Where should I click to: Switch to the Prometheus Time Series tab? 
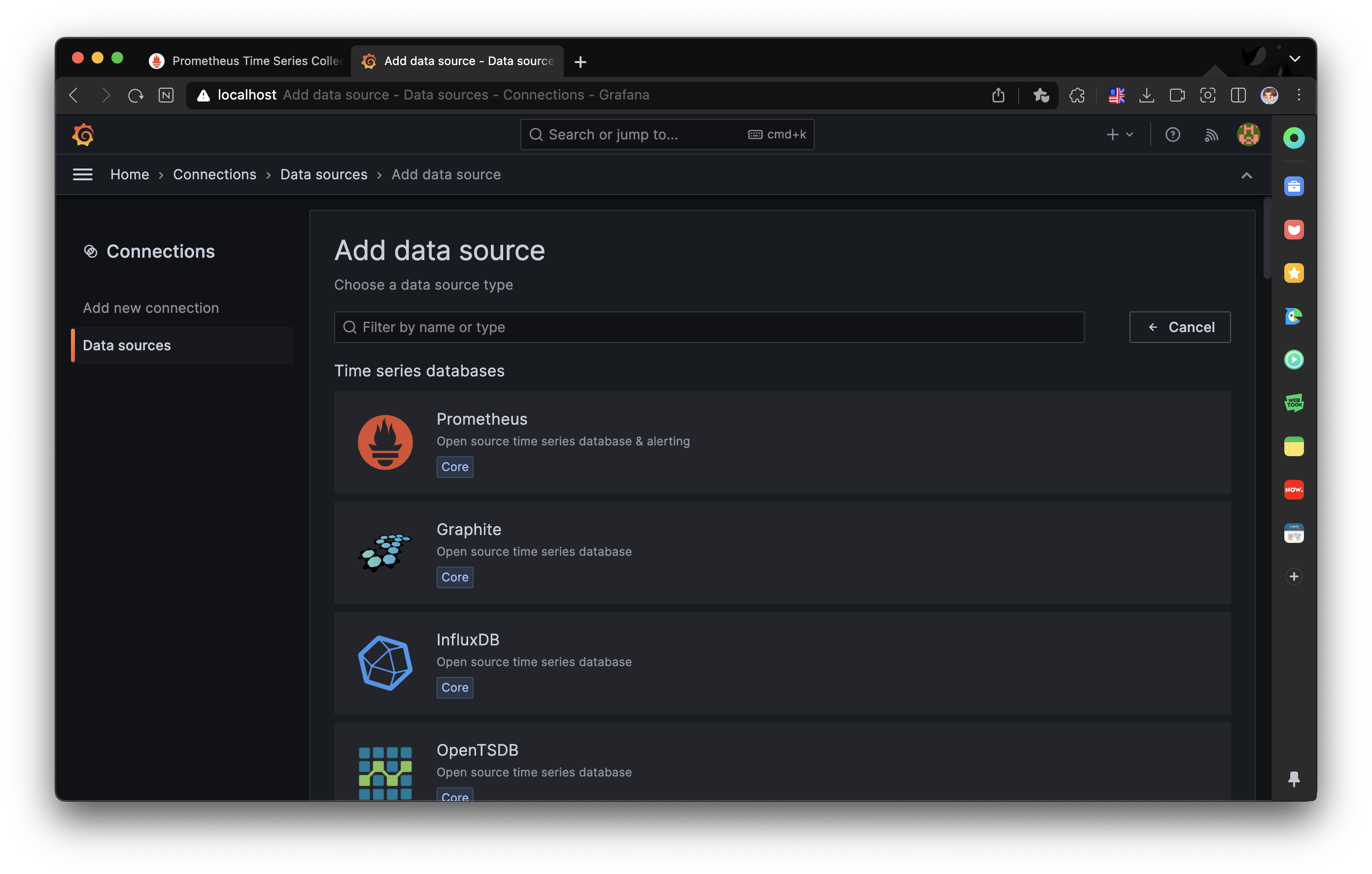click(x=246, y=61)
